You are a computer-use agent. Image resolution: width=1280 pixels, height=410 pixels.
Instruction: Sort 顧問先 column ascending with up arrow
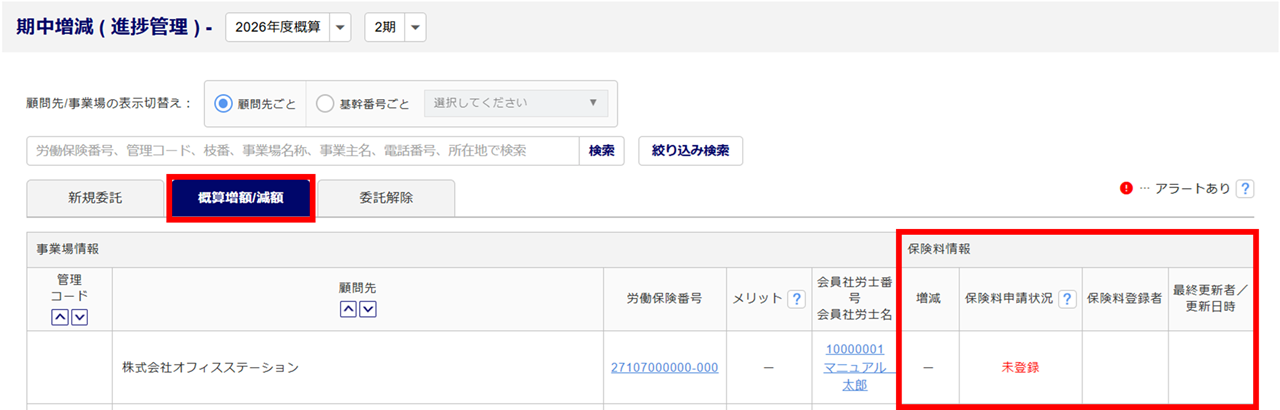coord(349,309)
